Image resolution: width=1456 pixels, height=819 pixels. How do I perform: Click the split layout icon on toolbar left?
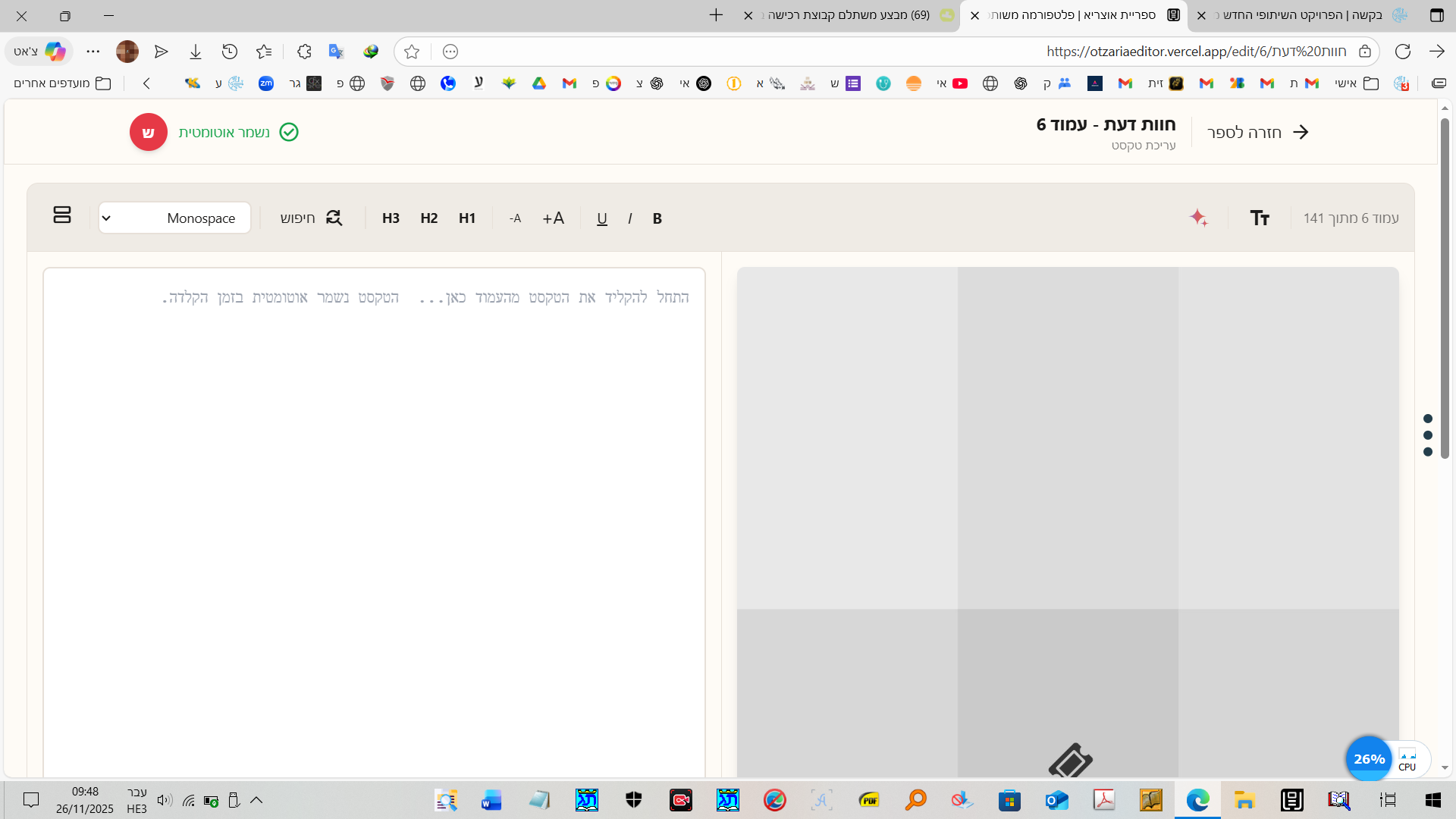click(62, 215)
